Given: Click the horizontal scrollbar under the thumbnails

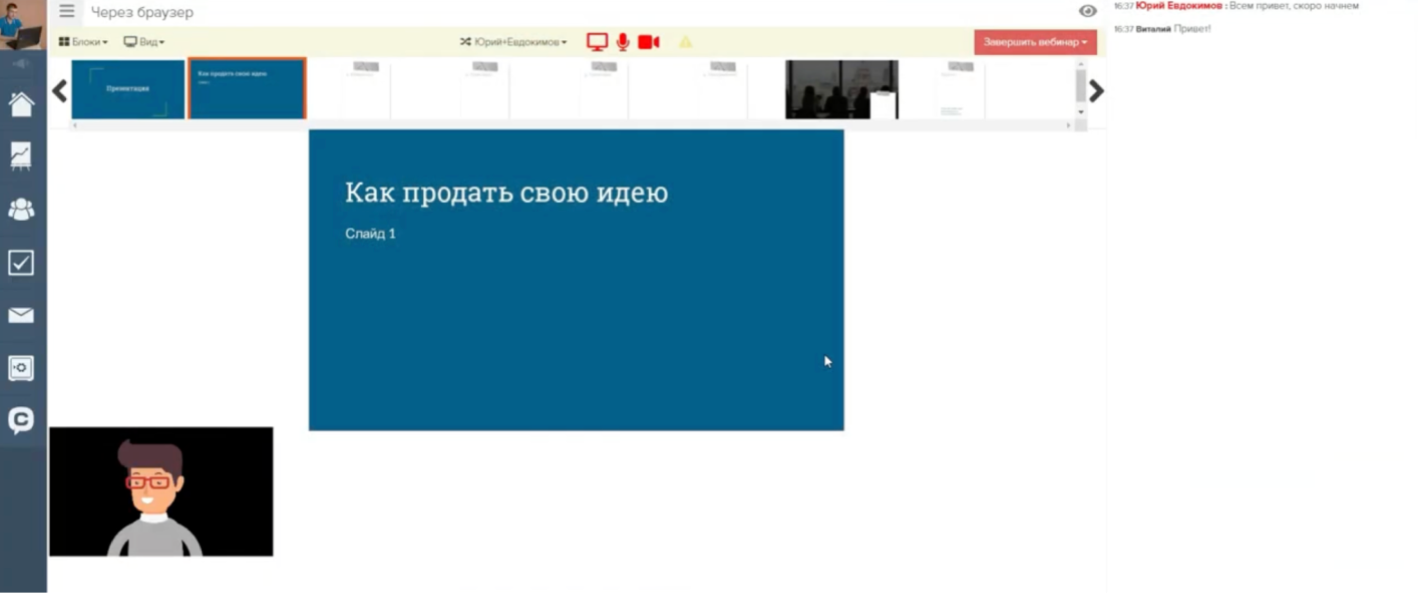Looking at the screenshot, I should point(573,125).
